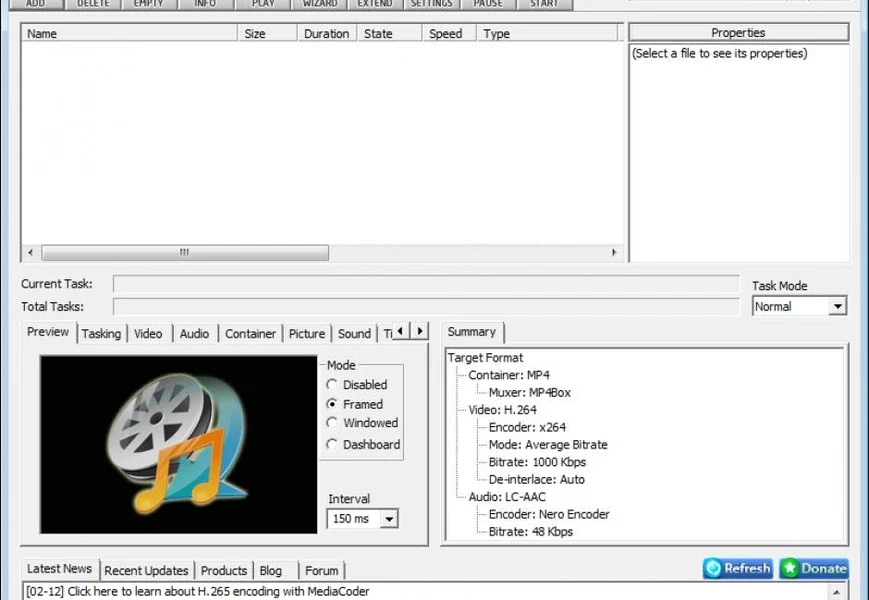Viewport: 869px width, 600px height.
Task: Click the Current Task progress bar
Action: click(x=426, y=284)
